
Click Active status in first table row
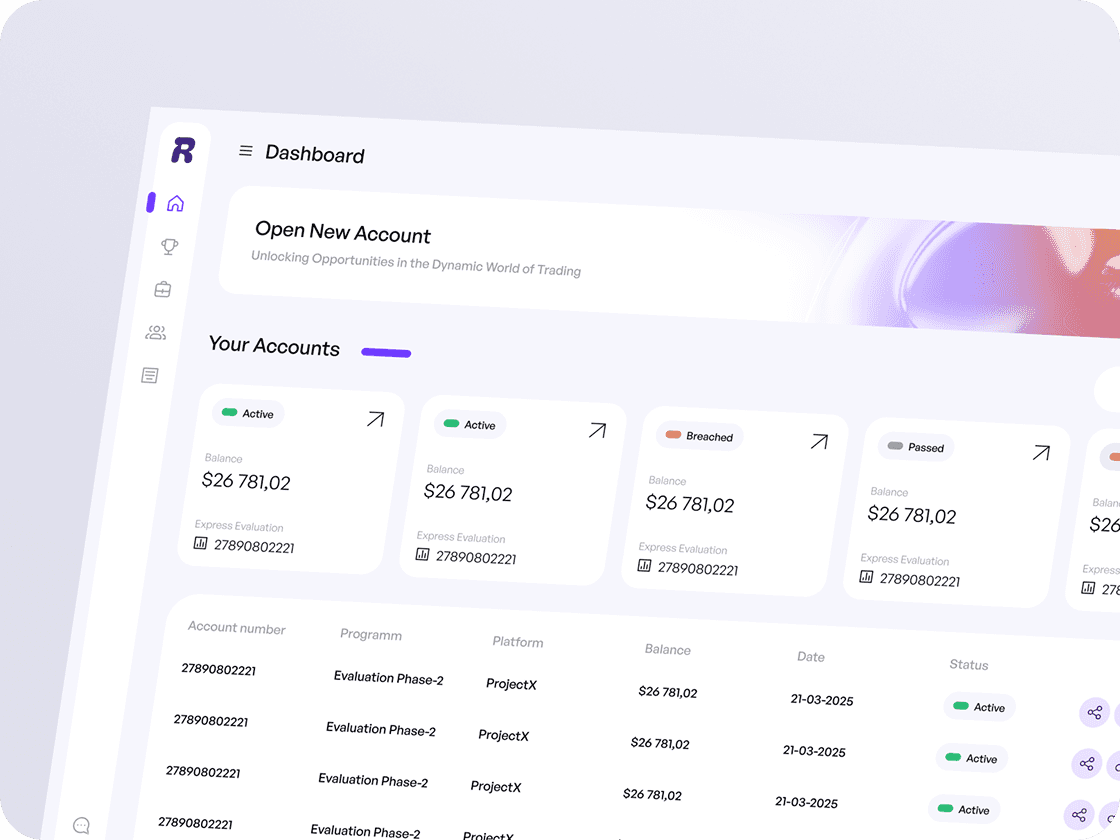coord(979,706)
